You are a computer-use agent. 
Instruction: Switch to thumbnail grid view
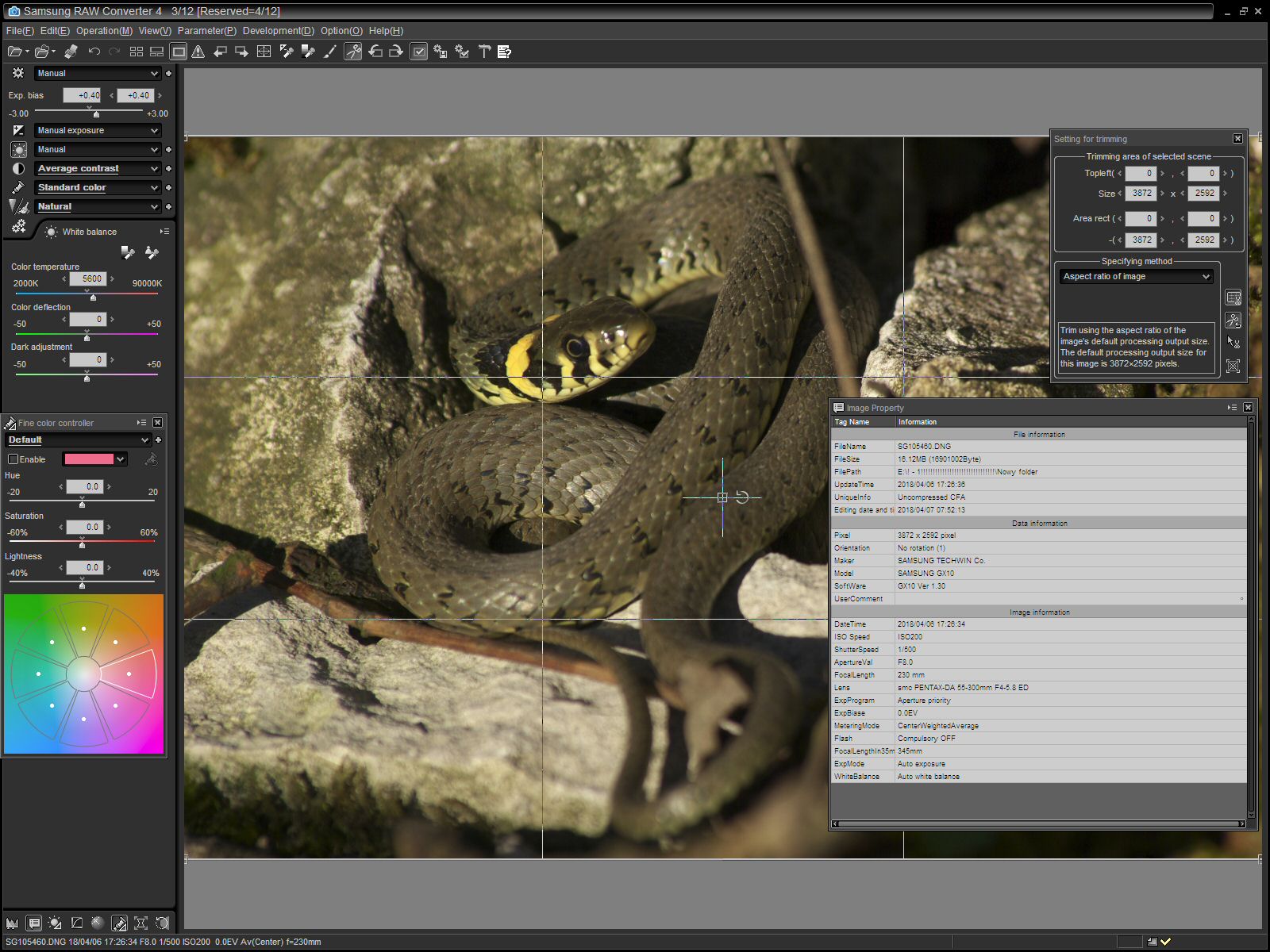coord(137,52)
